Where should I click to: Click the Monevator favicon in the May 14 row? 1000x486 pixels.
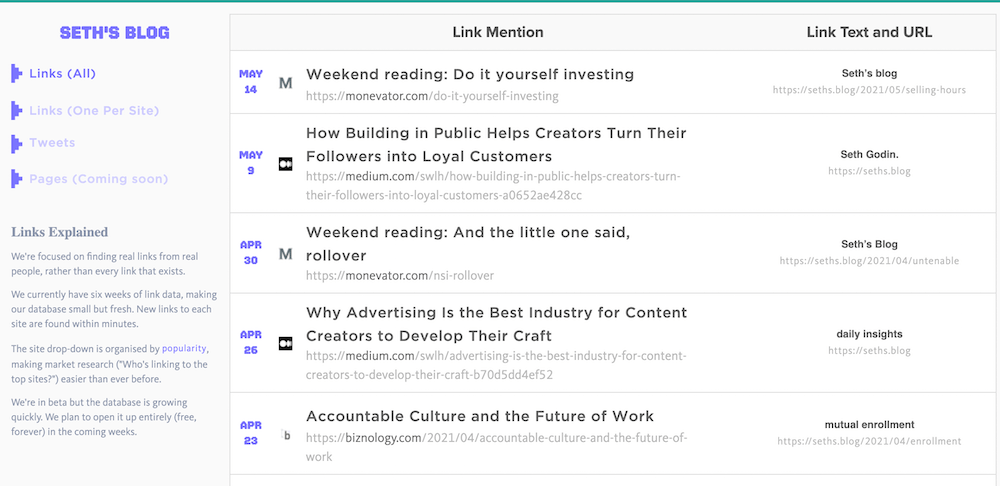tap(286, 83)
